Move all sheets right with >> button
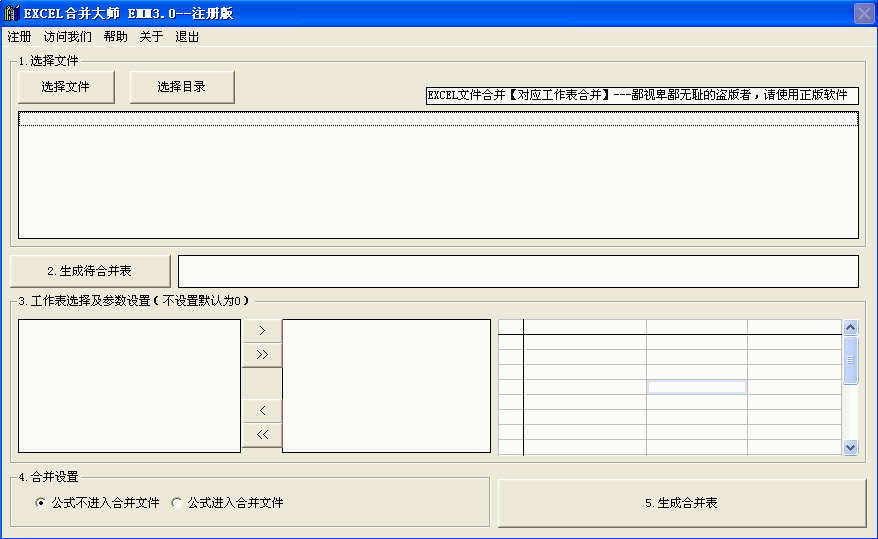 [262, 355]
